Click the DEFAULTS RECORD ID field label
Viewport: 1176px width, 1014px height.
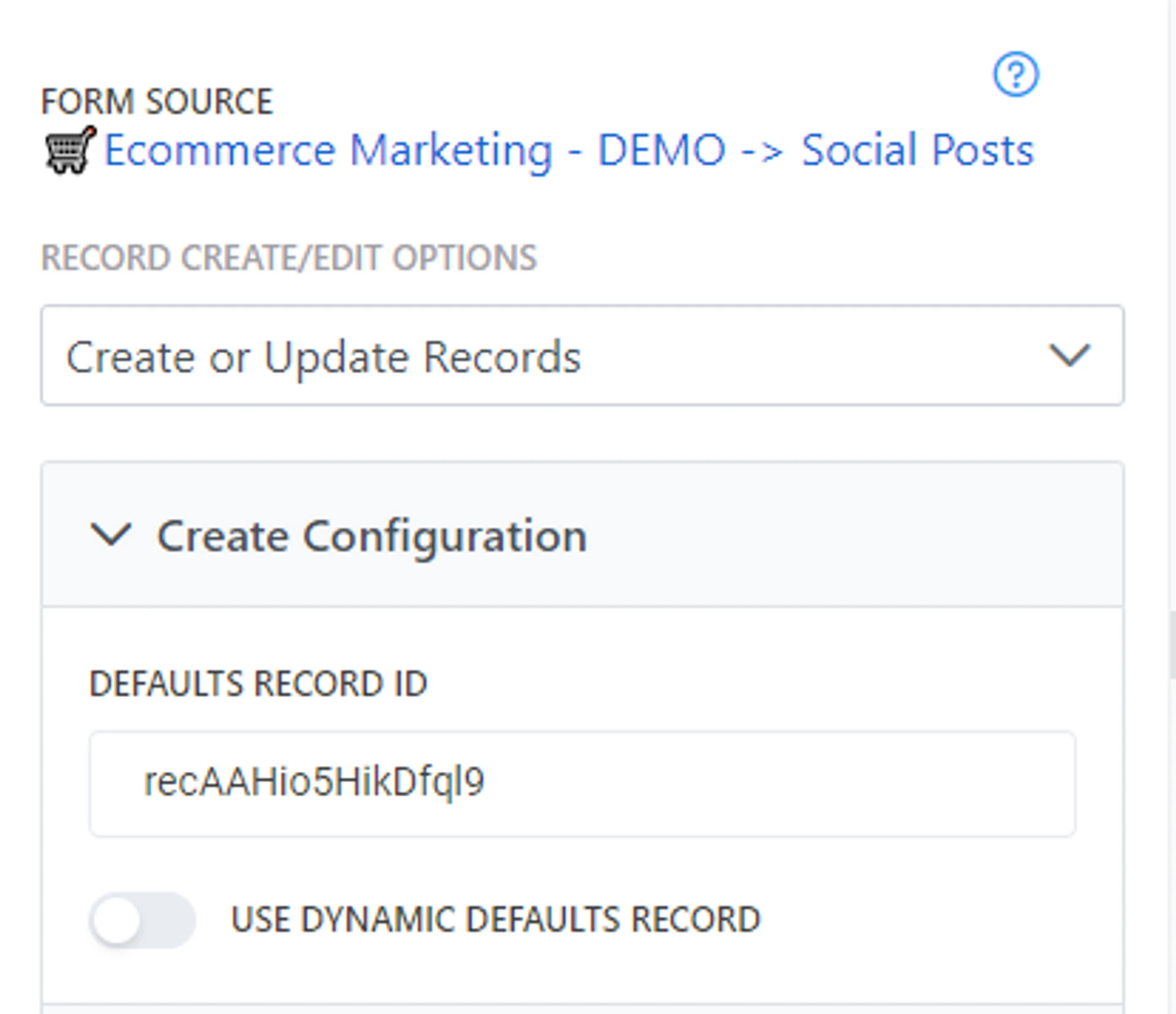(258, 683)
